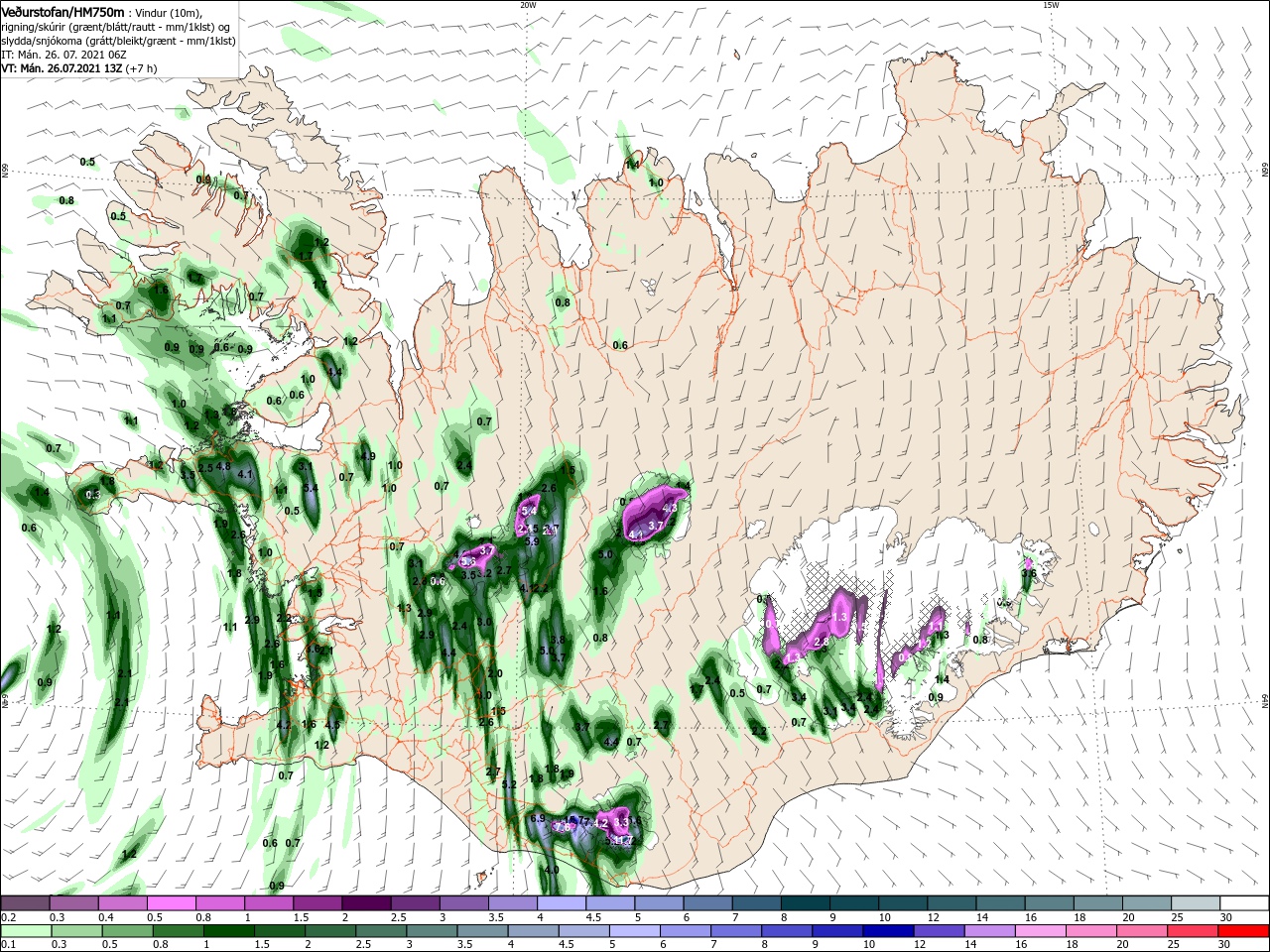
Task: Pick the dark plum swatch beside the 0.2 label
Action: [x=25, y=902]
